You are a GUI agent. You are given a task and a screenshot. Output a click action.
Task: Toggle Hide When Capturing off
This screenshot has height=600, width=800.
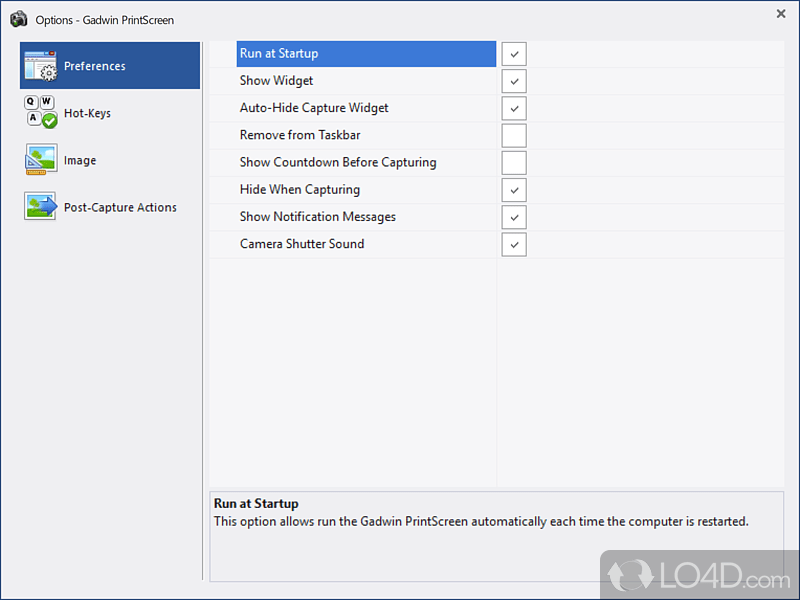(x=513, y=190)
